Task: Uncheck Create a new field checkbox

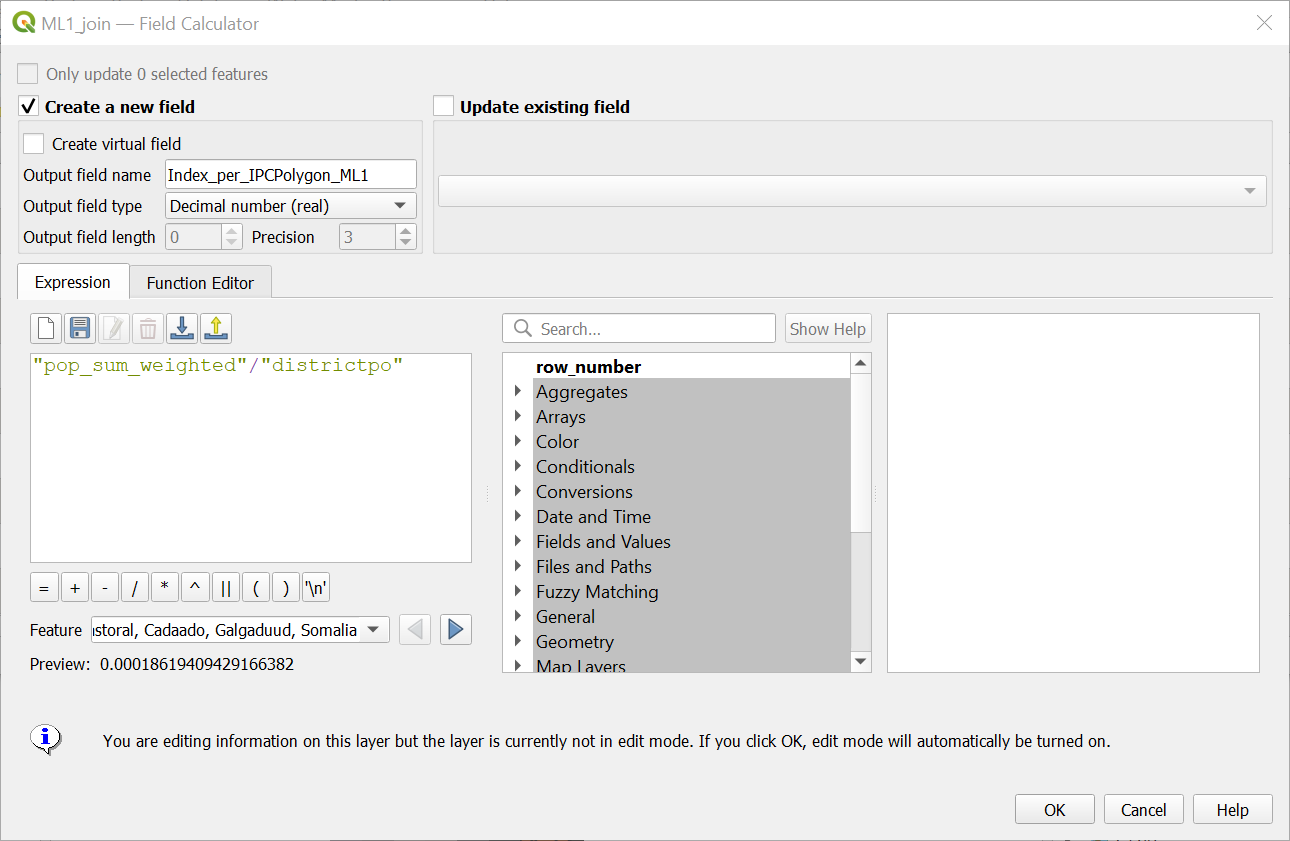Action: pos(29,107)
